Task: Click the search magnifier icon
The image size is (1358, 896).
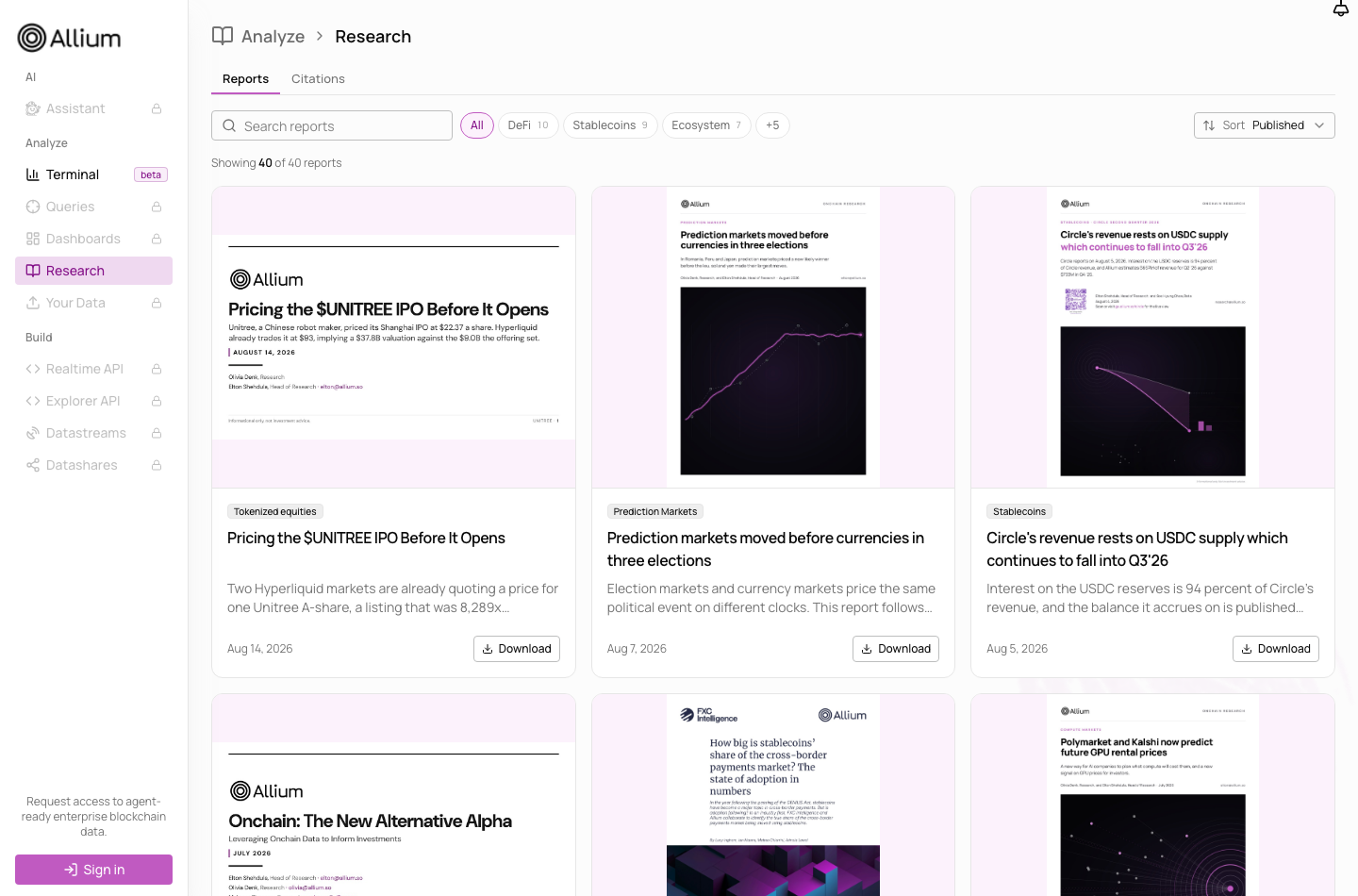Action: tap(229, 125)
